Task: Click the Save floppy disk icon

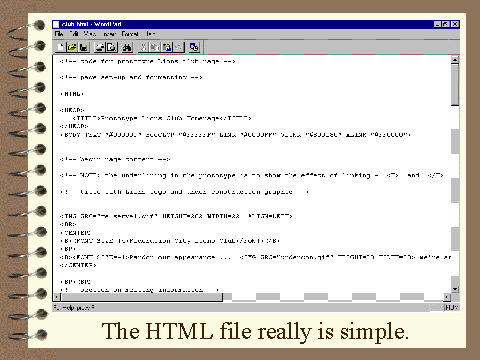Action: (84, 47)
